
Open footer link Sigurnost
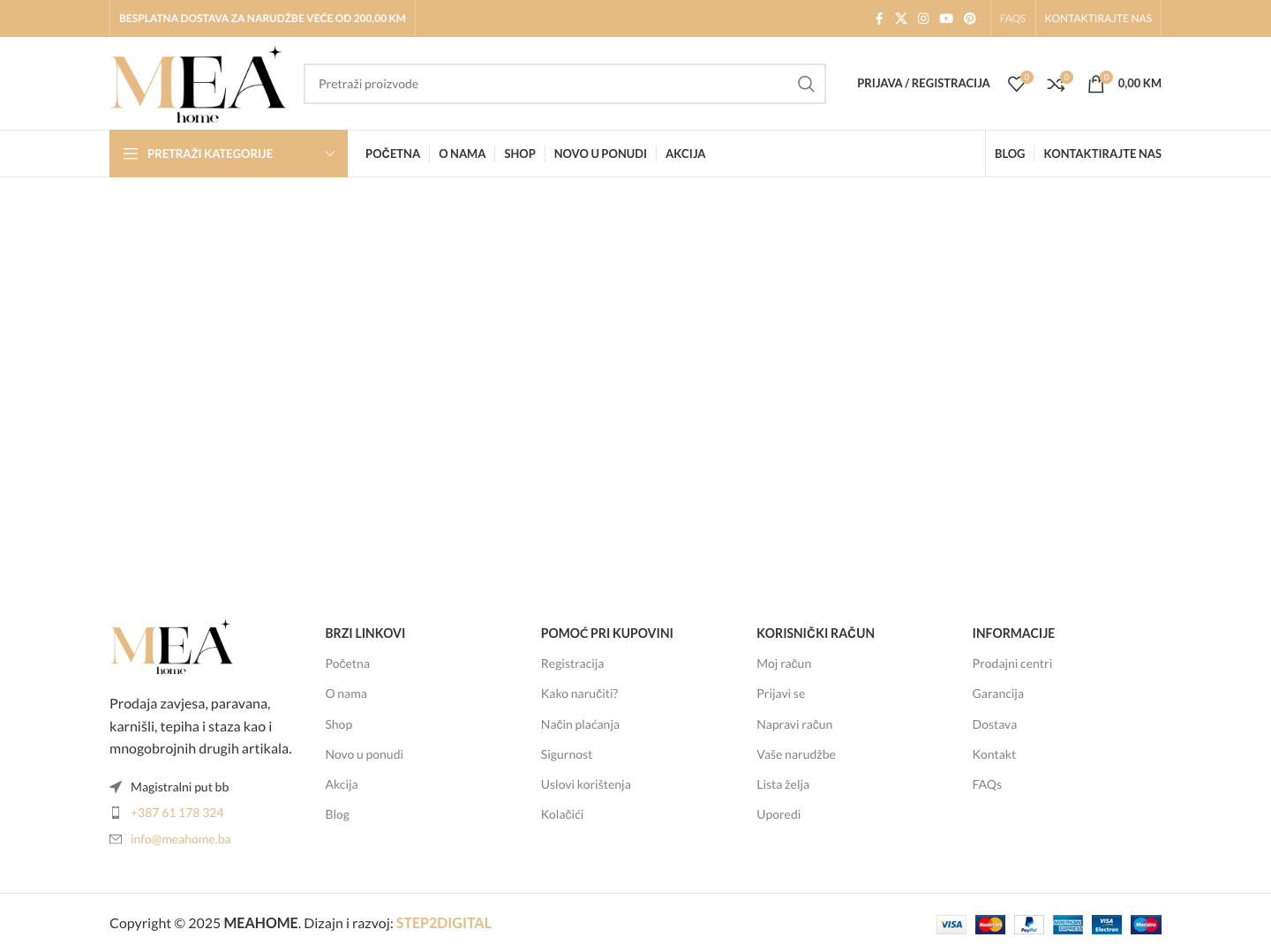click(x=567, y=754)
